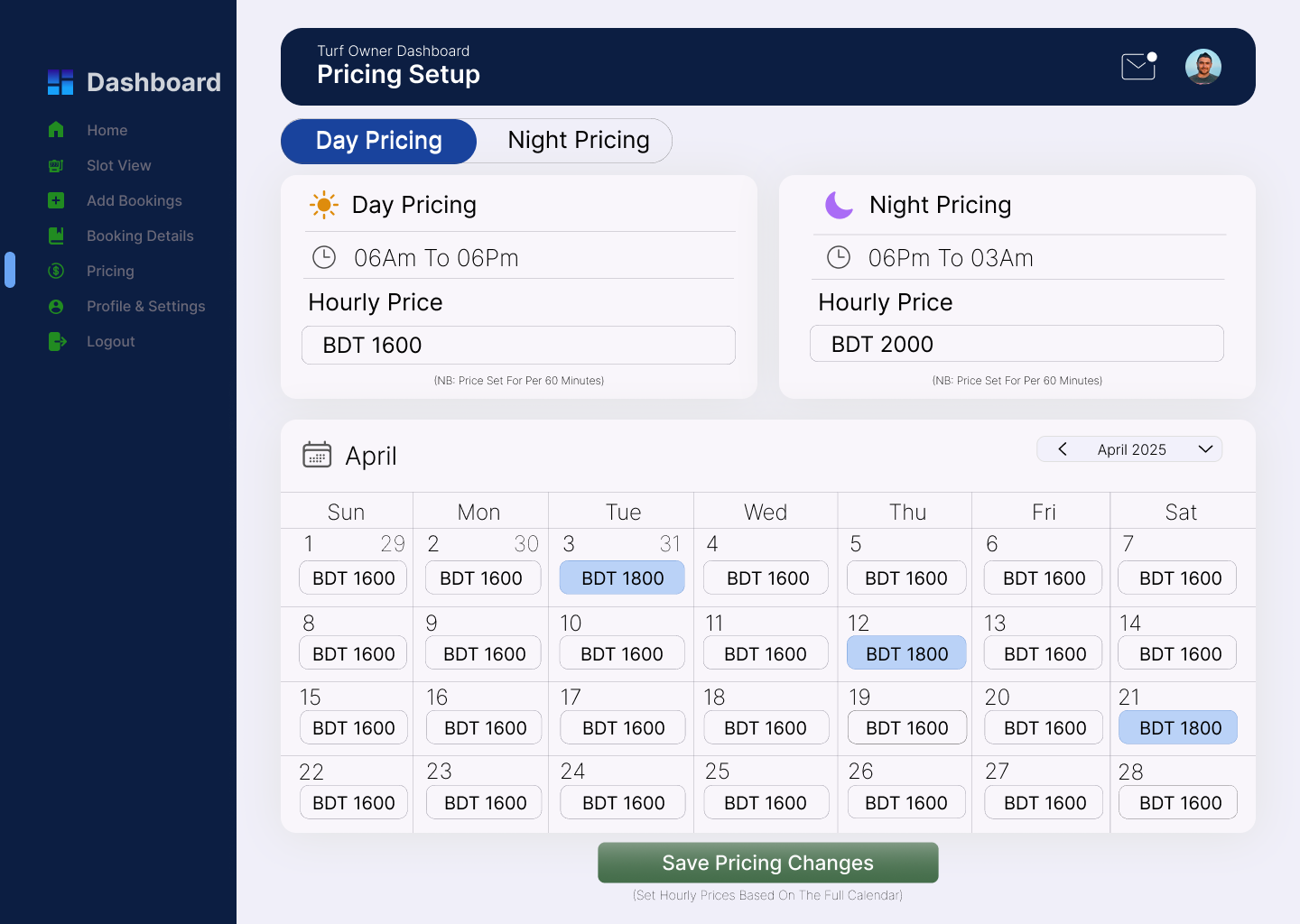Click the Logout icon
1300x924 pixels.
pyautogui.click(x=56, y=341)
